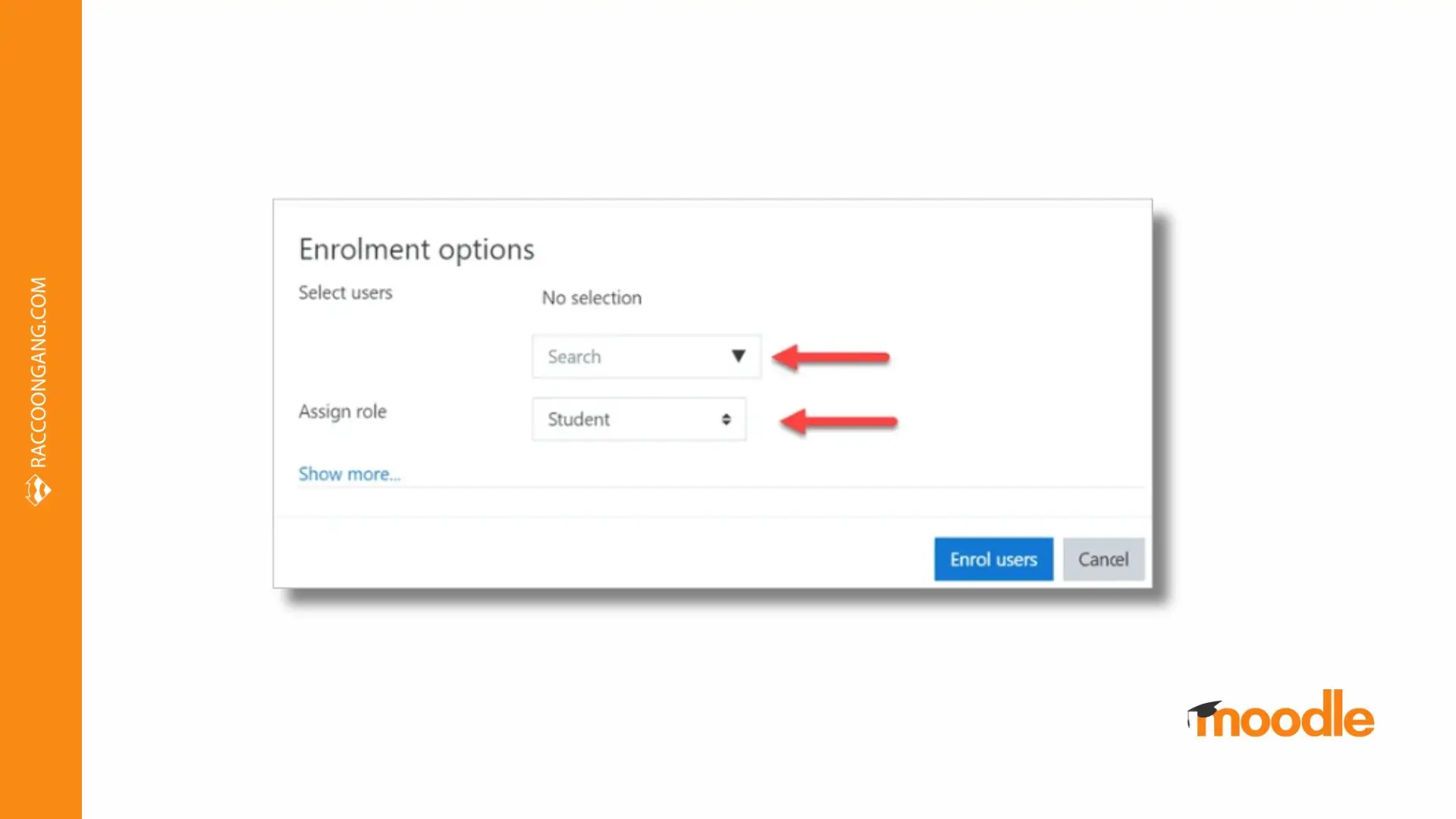This screenshot has height=819, width=1456.
Task: Click the Select users label
Action: point(345,293)
